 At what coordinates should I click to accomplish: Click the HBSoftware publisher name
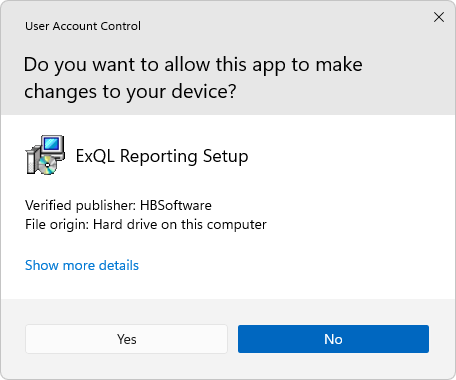[x=176, y=205]
